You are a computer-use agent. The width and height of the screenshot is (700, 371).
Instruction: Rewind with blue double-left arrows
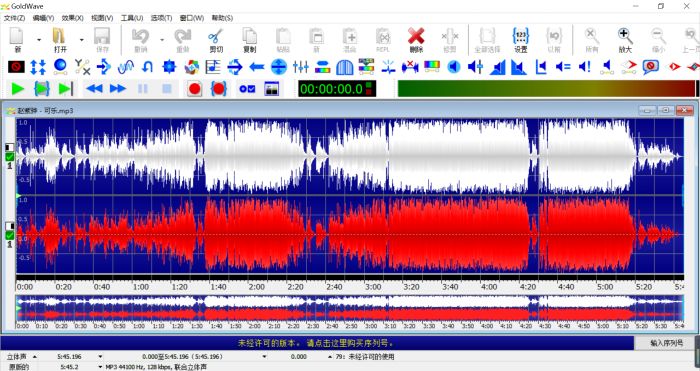pyautogui.click(x=94, y=89)
